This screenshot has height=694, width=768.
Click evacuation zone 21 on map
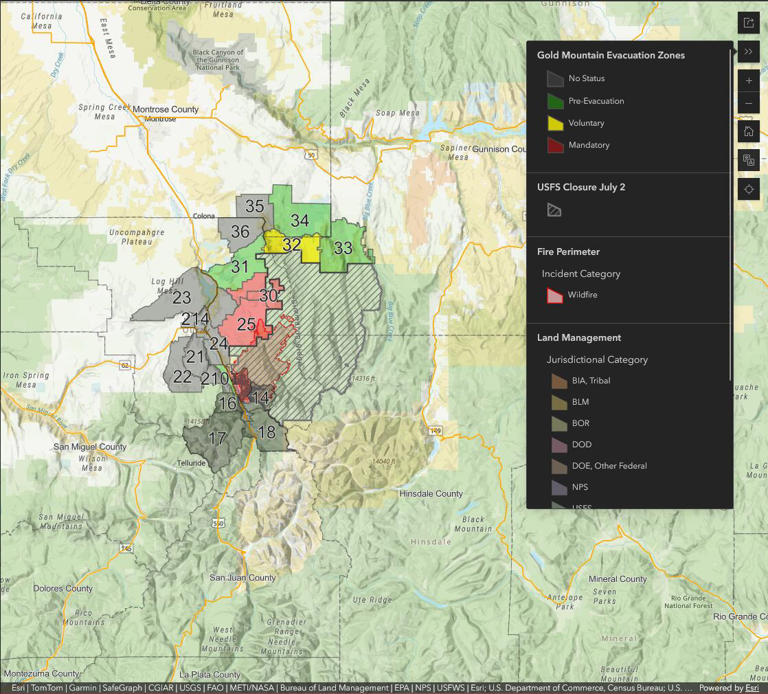pyautogui.click(x=195, y=357)
